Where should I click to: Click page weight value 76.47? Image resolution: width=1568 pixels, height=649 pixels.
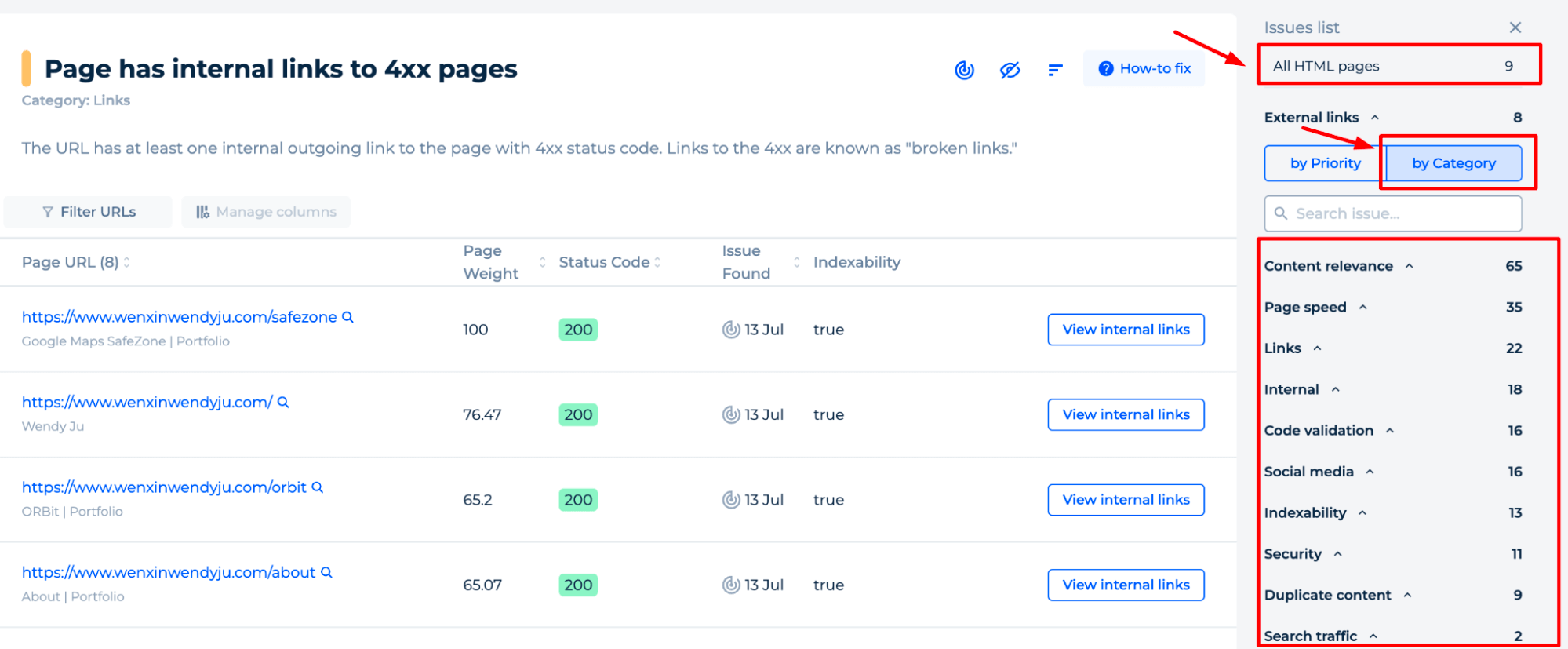482,414
